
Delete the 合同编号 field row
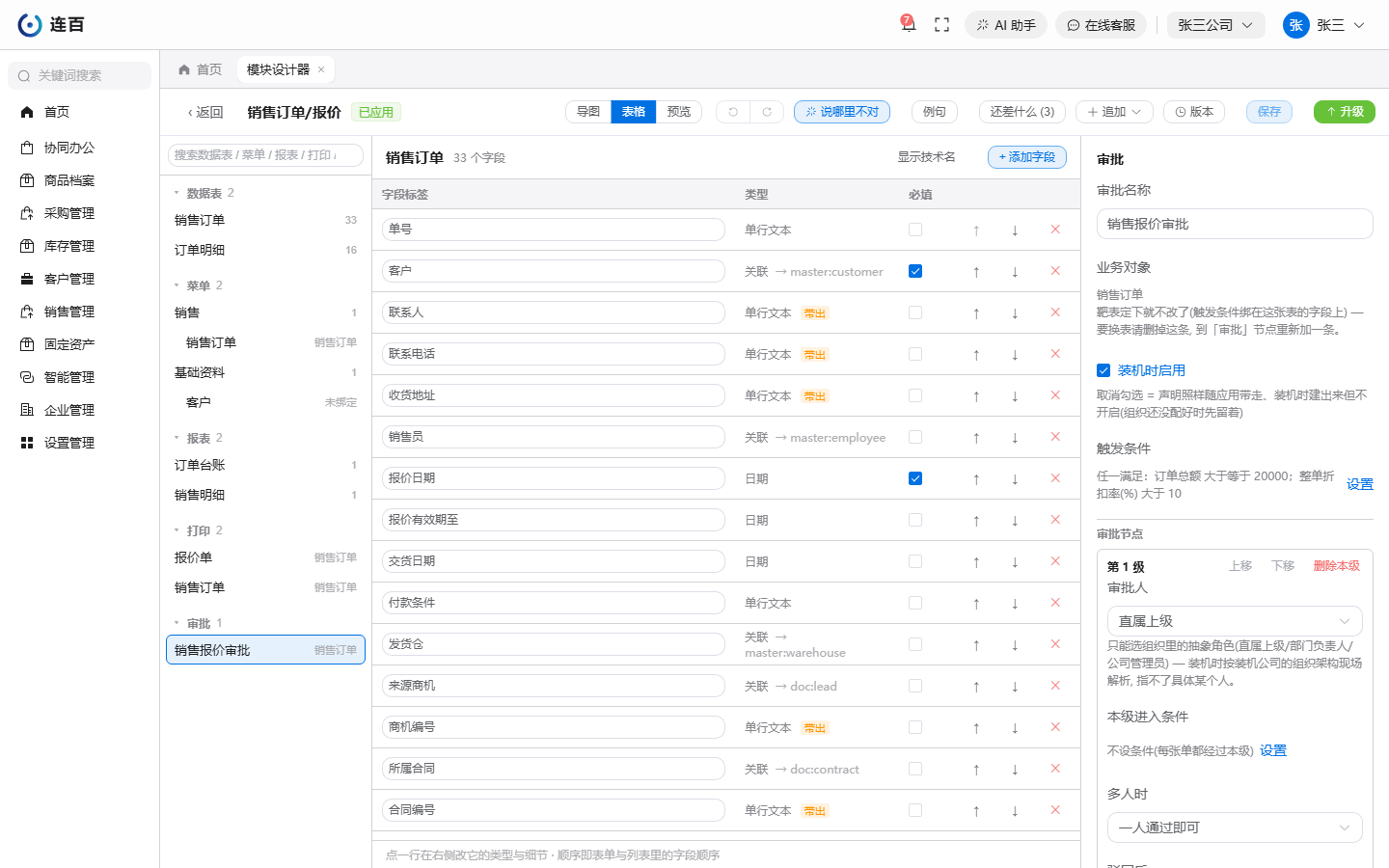point(1055,810)
